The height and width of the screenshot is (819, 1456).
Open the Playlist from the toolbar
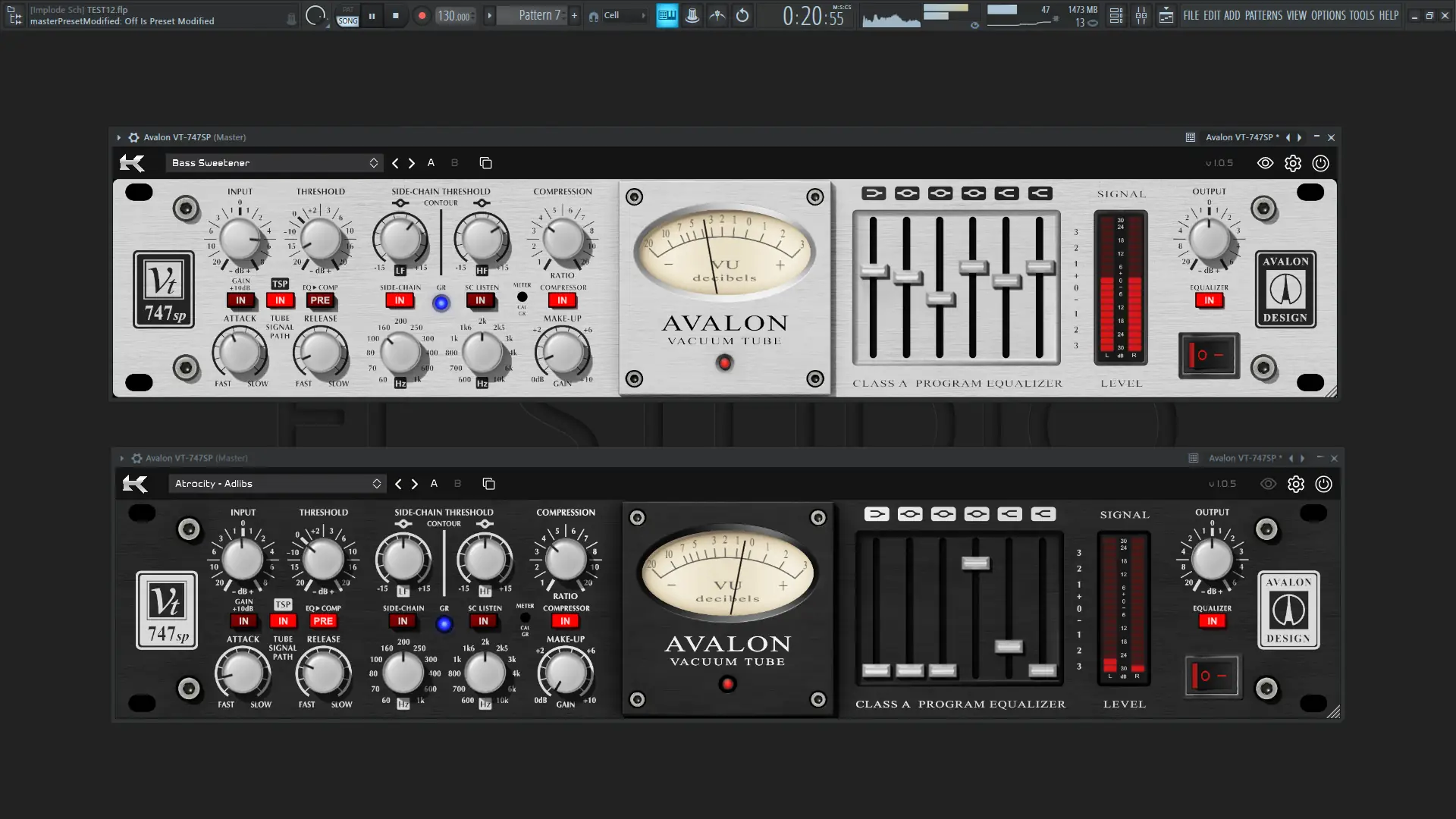tap(1166, 15)
